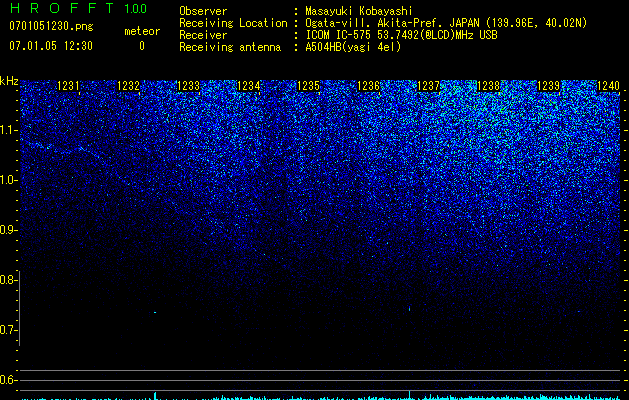The image size is (629, 400).
Task: Select the version number 1.0.0
Action: pyautogui.click(x=135, y=8)
